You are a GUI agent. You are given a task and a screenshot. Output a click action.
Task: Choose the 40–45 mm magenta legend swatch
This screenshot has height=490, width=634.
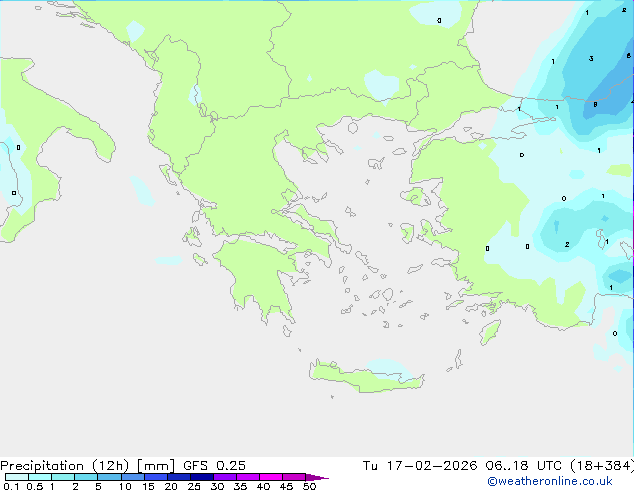coord(270,477)
